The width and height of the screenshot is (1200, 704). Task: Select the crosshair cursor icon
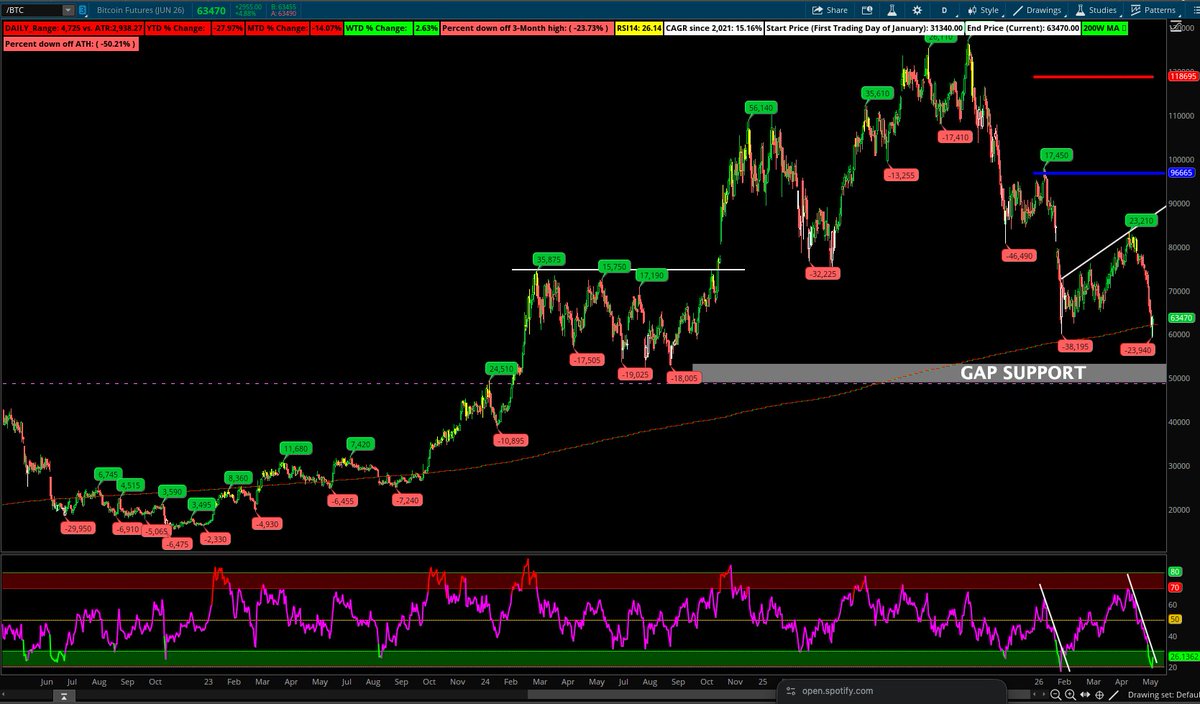[1099, 695]
